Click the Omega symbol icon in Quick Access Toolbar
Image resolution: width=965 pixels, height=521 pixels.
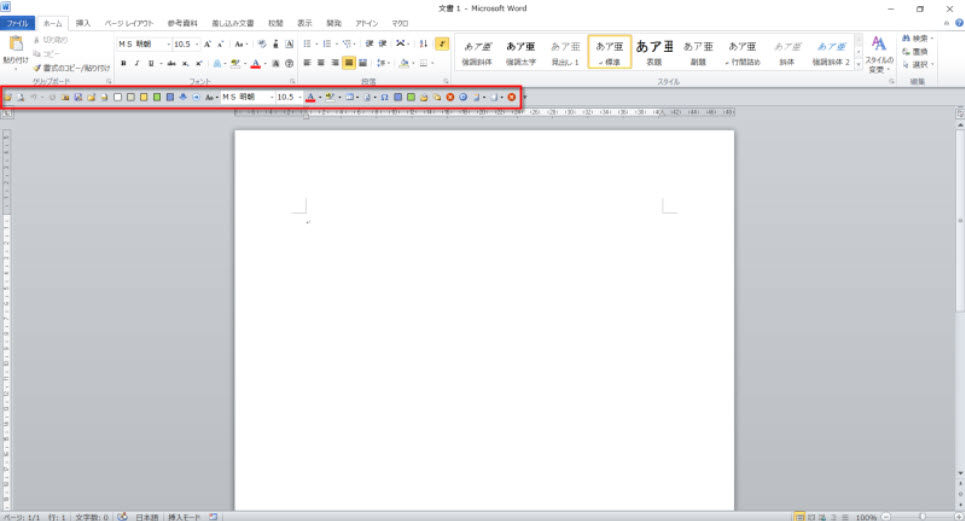(385, 97)
